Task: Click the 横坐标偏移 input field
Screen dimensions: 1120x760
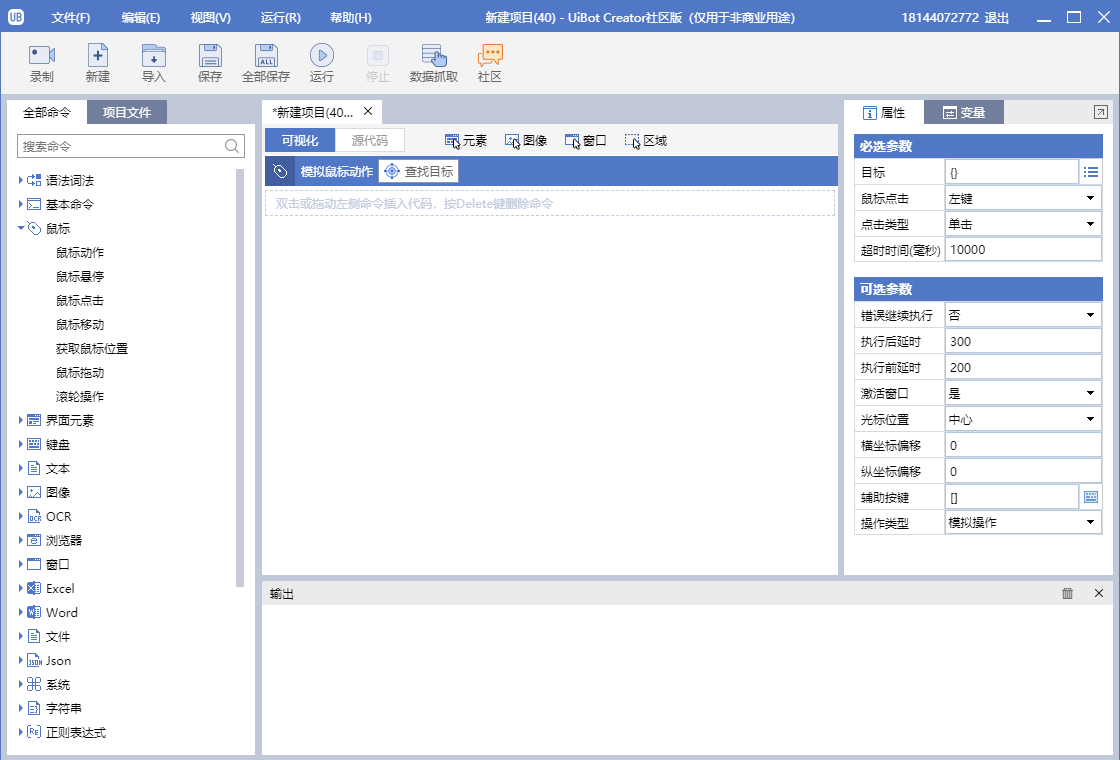Action: coord(1023,445)
